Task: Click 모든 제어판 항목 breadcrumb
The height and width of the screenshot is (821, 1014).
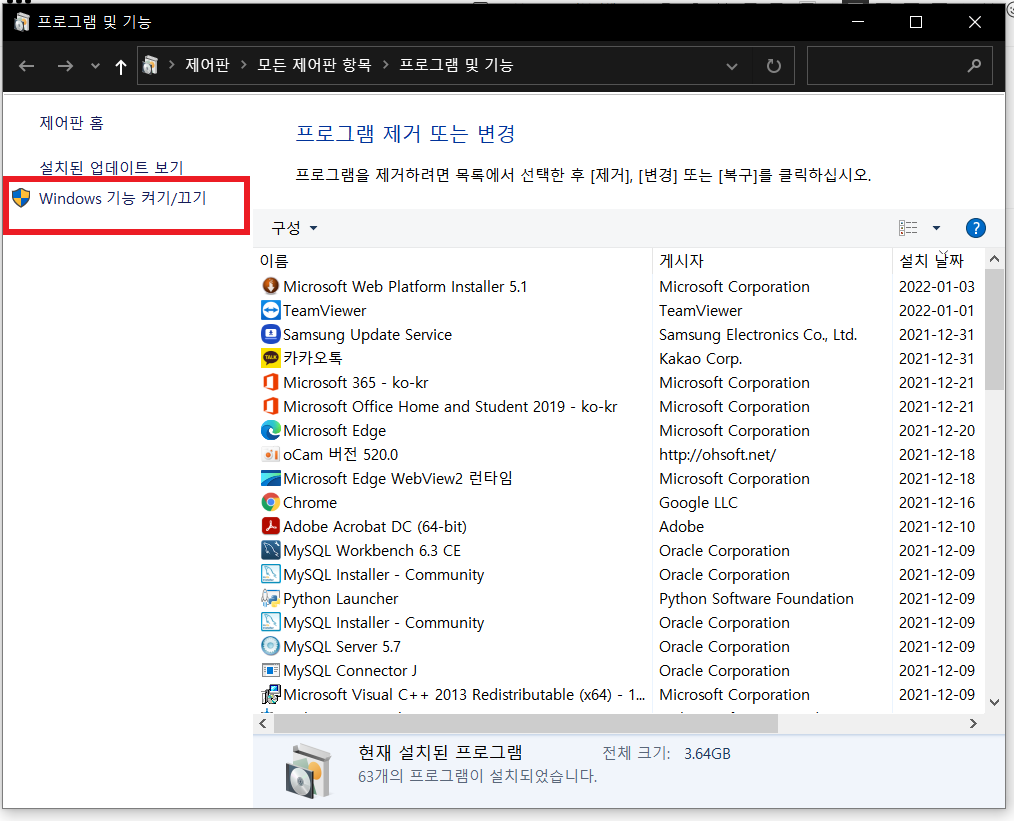Action: pyautogui.click(x=314, y=65)
